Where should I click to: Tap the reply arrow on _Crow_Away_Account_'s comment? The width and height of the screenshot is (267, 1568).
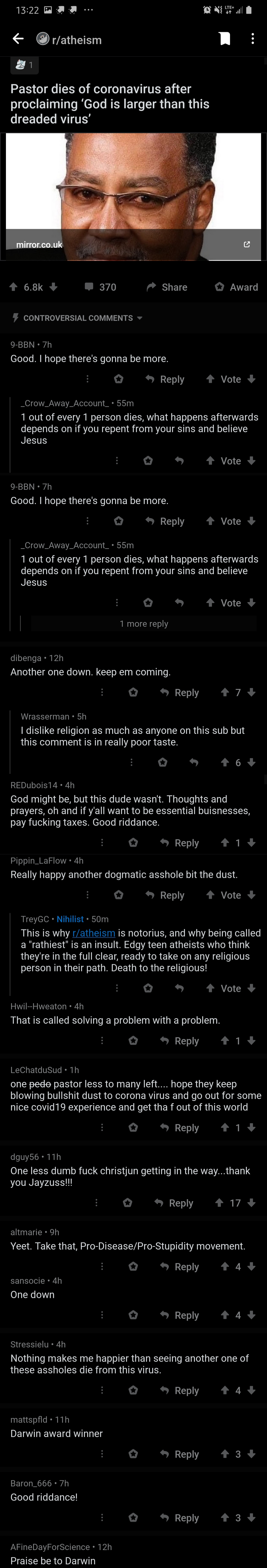178,461
